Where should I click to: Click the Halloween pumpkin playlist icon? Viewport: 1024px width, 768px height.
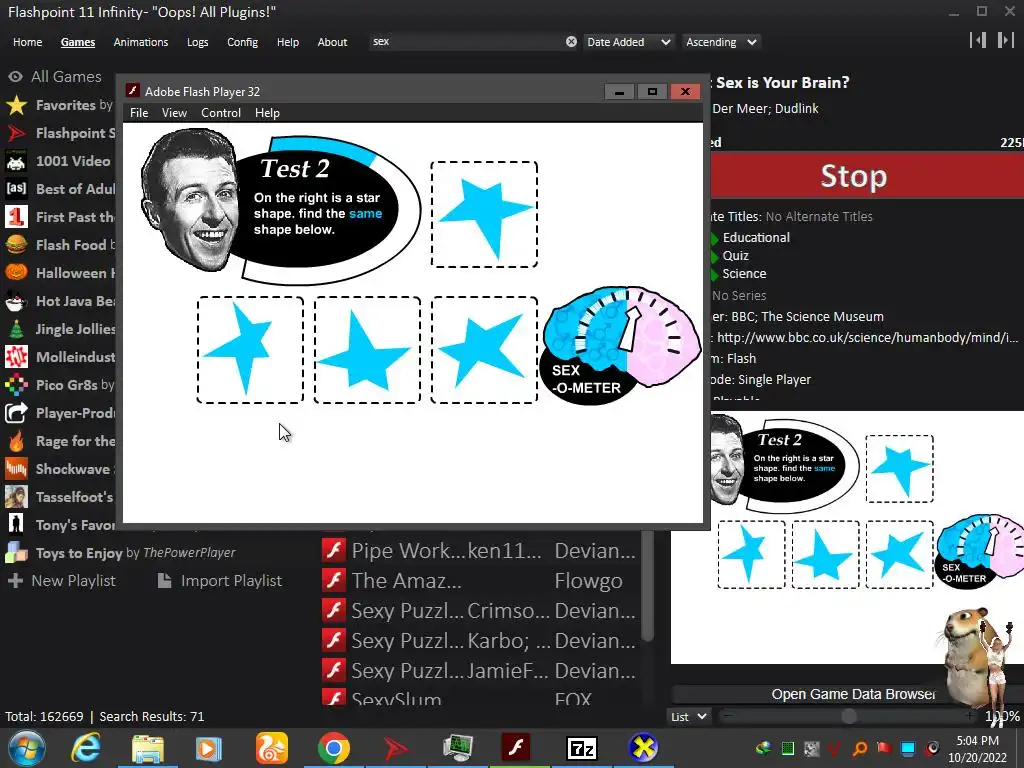(x=16, y=273)
